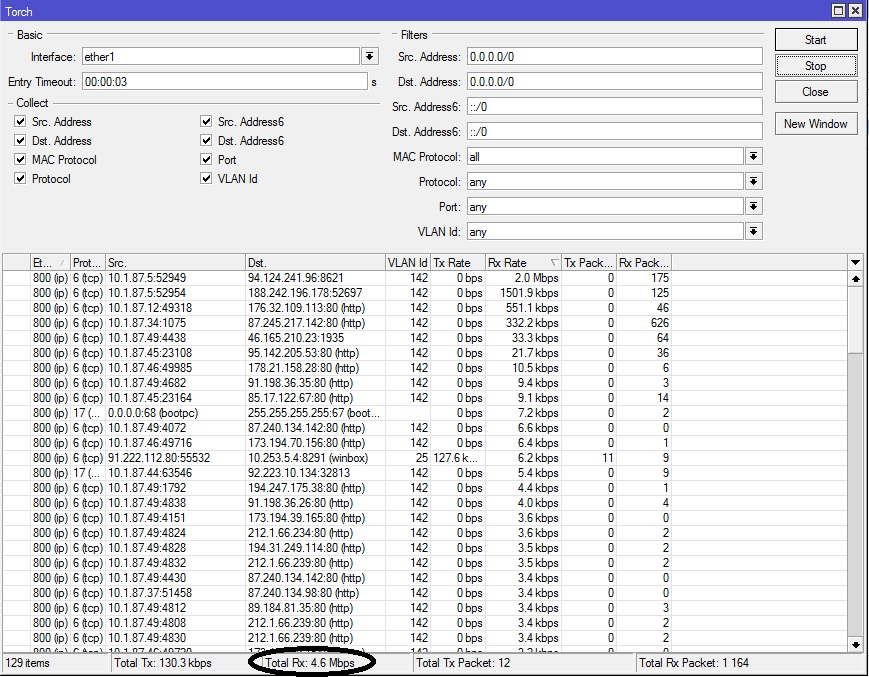Sort by the Tx Pack... column header
Image resolution: width=869 pixels, height=677 pixels.
pos(589,263)
